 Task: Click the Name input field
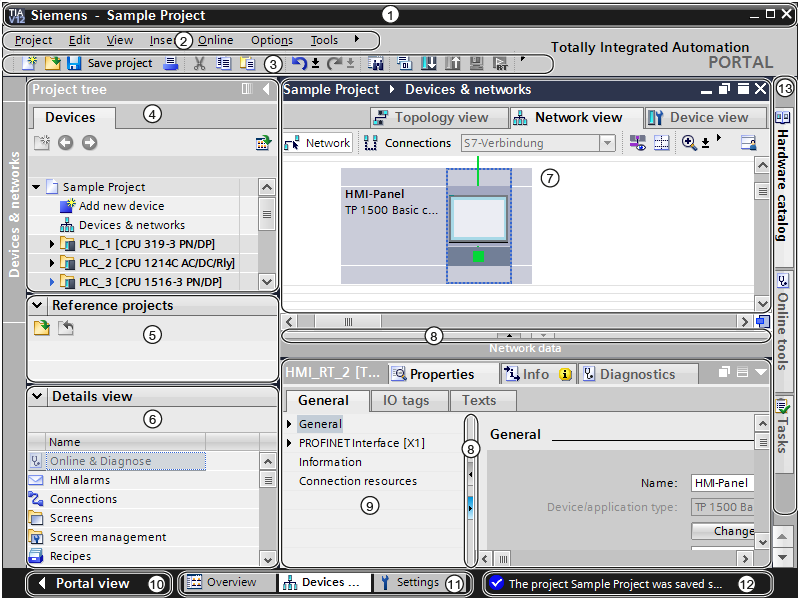722,483
